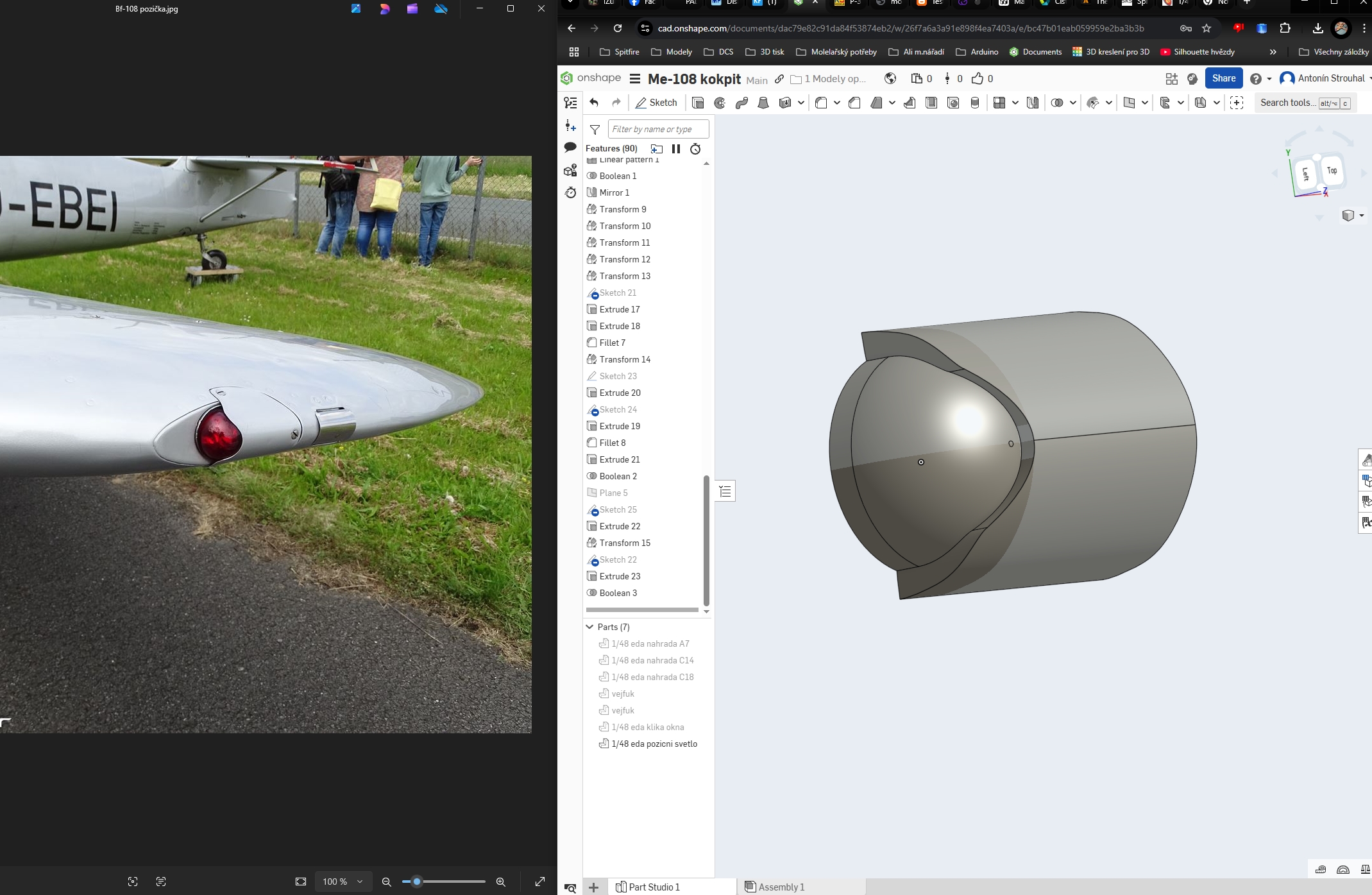Viewport: 1372px width, 895px height.
Task: Select the Loft tool
Action: [763, 103]
